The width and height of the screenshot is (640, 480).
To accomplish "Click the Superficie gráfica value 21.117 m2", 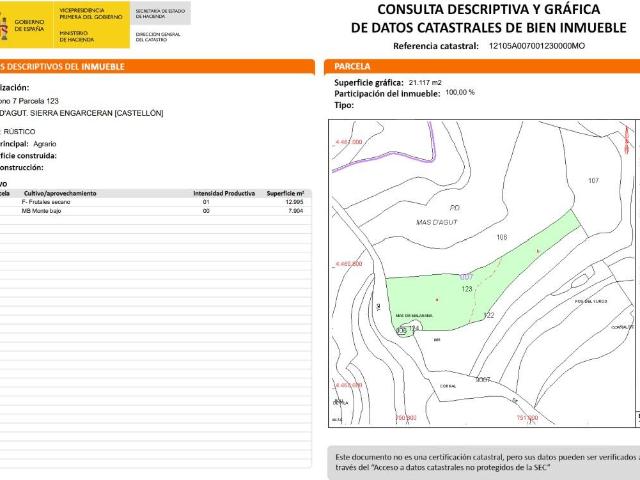I will point(425,82).
